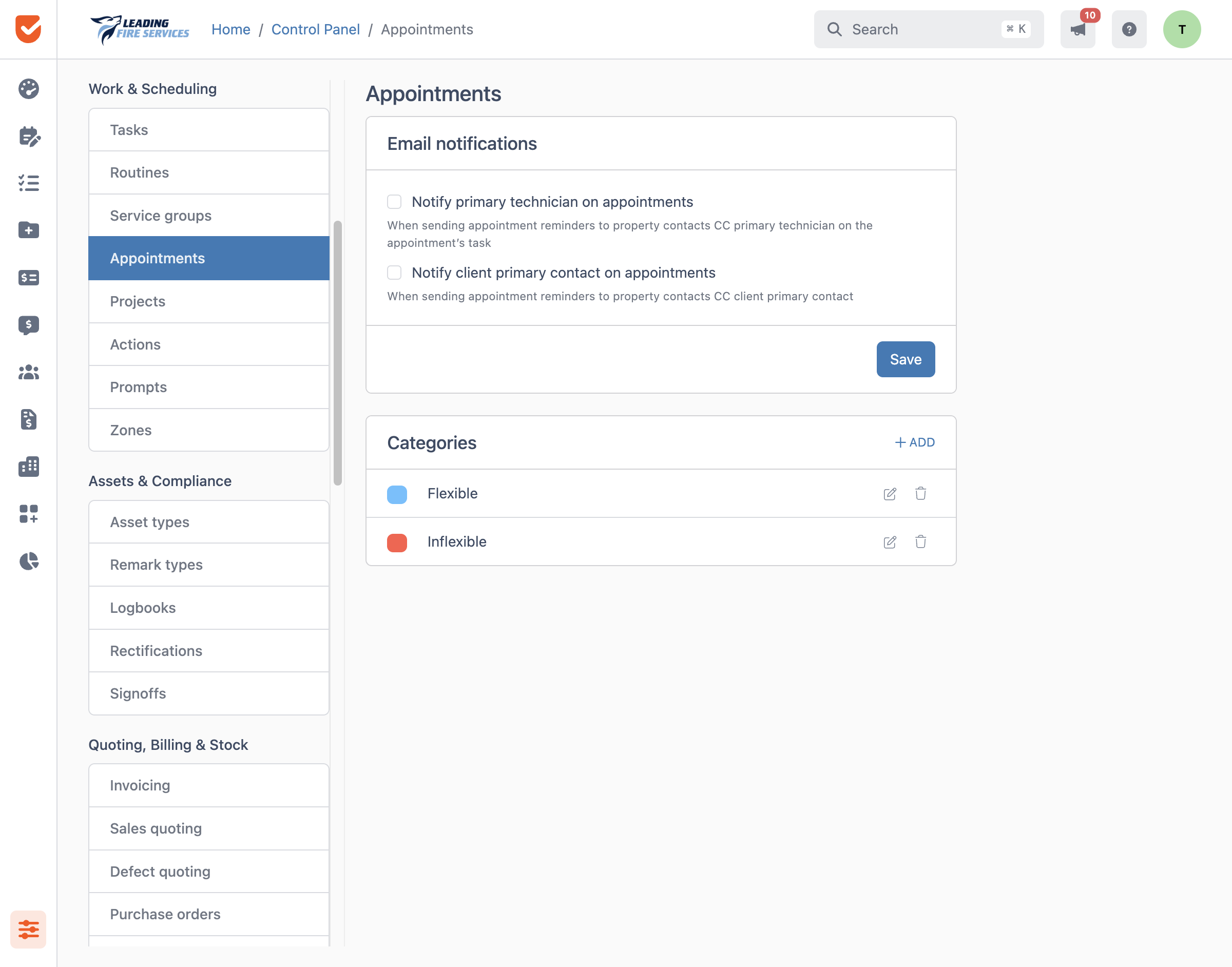
Task: Open the user avatar T menu
Action: click(x=1182, y=29)
